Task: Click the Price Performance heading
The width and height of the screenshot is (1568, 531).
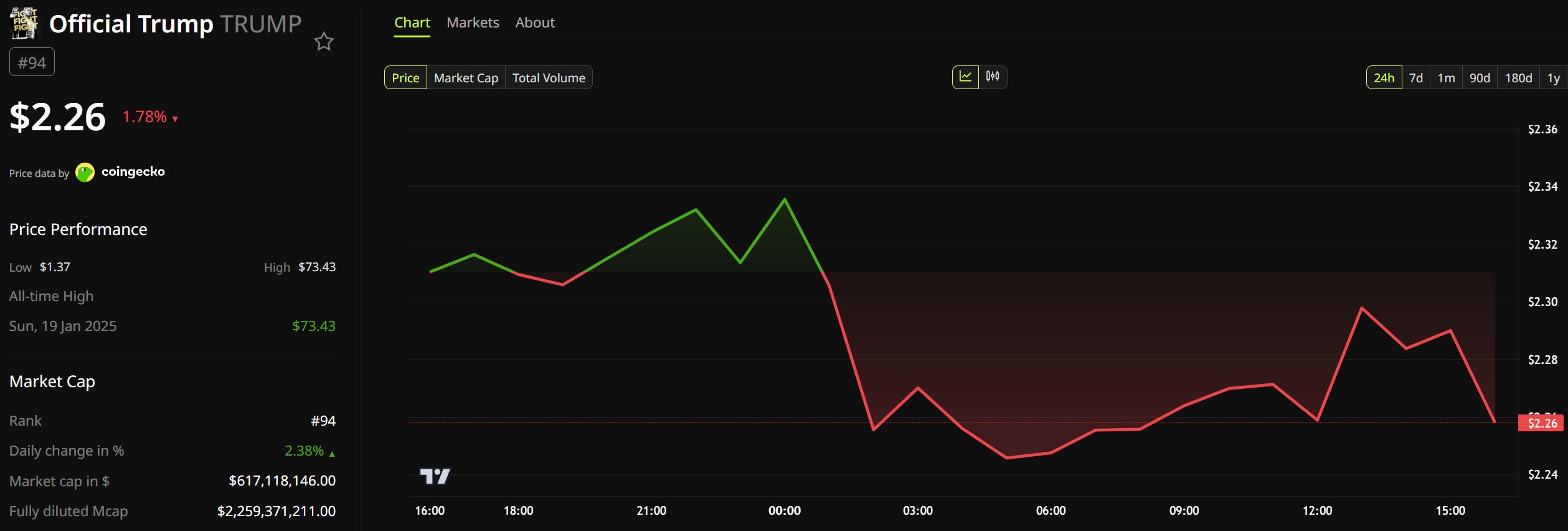Action: [x=78, y=229]
